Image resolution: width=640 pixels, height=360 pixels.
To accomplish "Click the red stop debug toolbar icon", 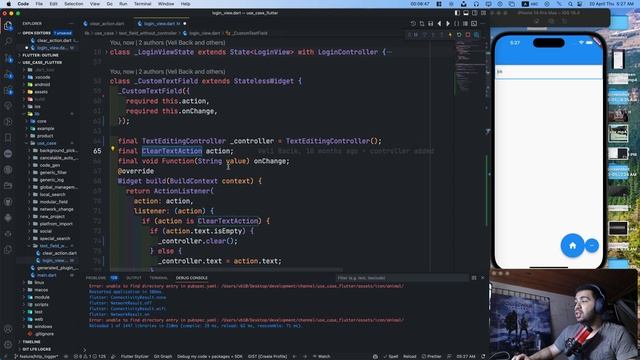I will pyautogui.click(x=468, y=35).
